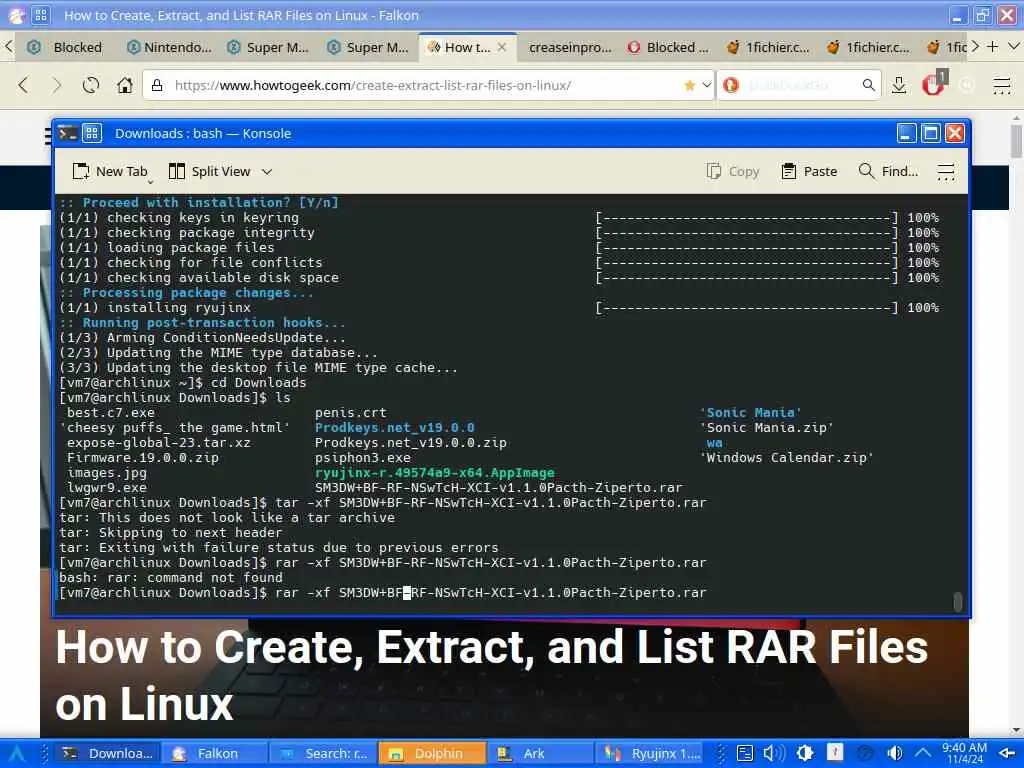Click the search magnifier in Falkon search box

869,85
